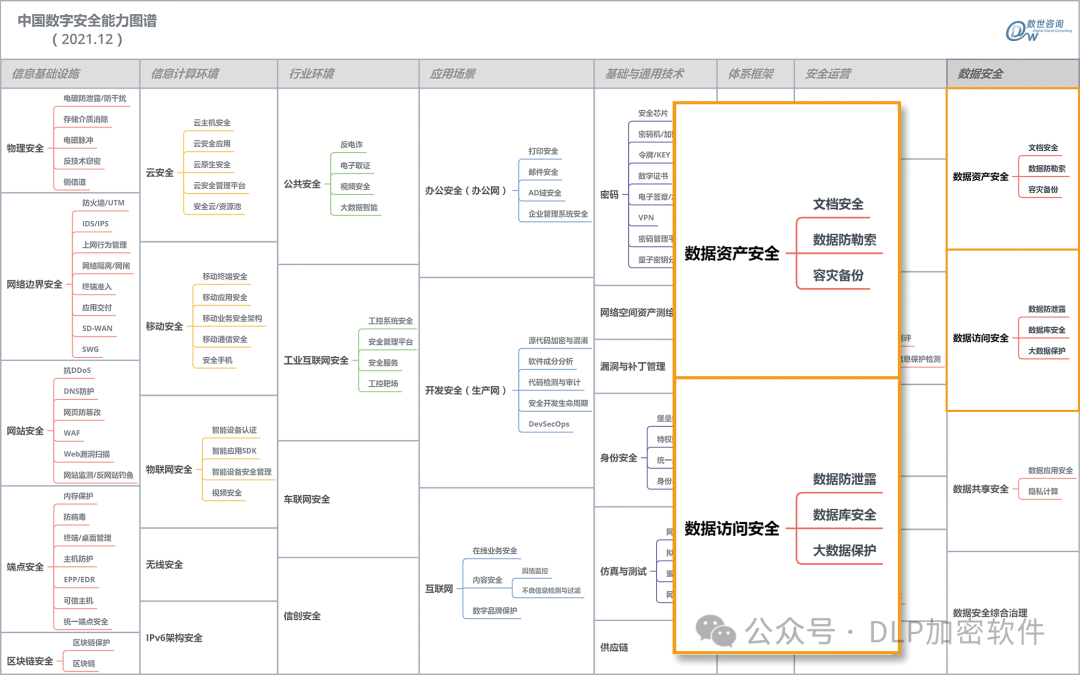Click the 端点安全 node
Screen dimensions: 1080x675
coord(25,567)
